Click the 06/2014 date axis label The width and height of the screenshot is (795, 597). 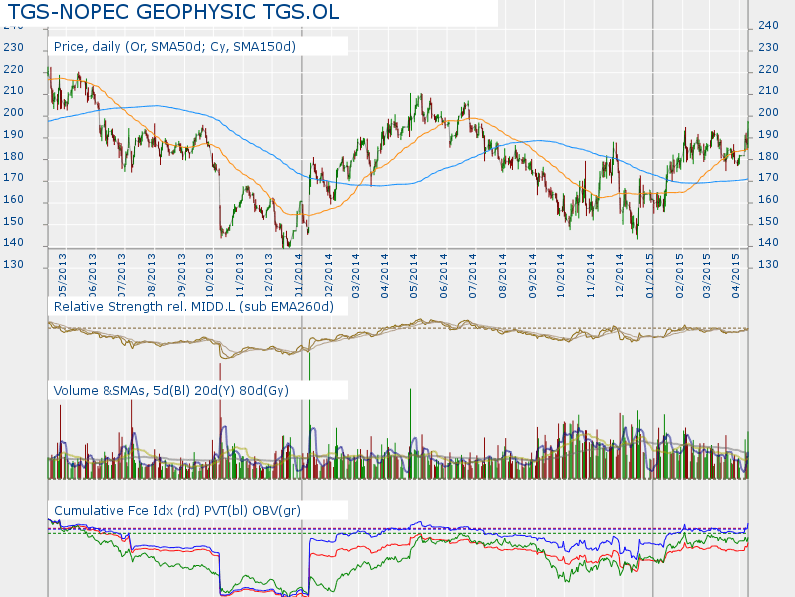click(444, 275)
